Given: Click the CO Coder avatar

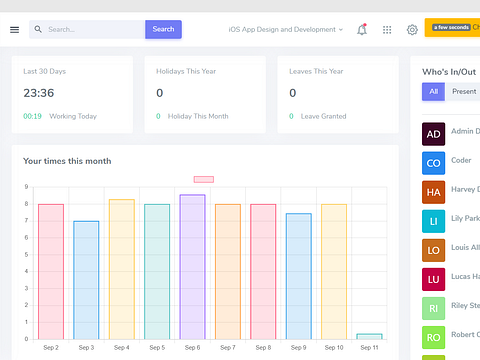Looking at the screenshot, I should [x=433, y=163].
